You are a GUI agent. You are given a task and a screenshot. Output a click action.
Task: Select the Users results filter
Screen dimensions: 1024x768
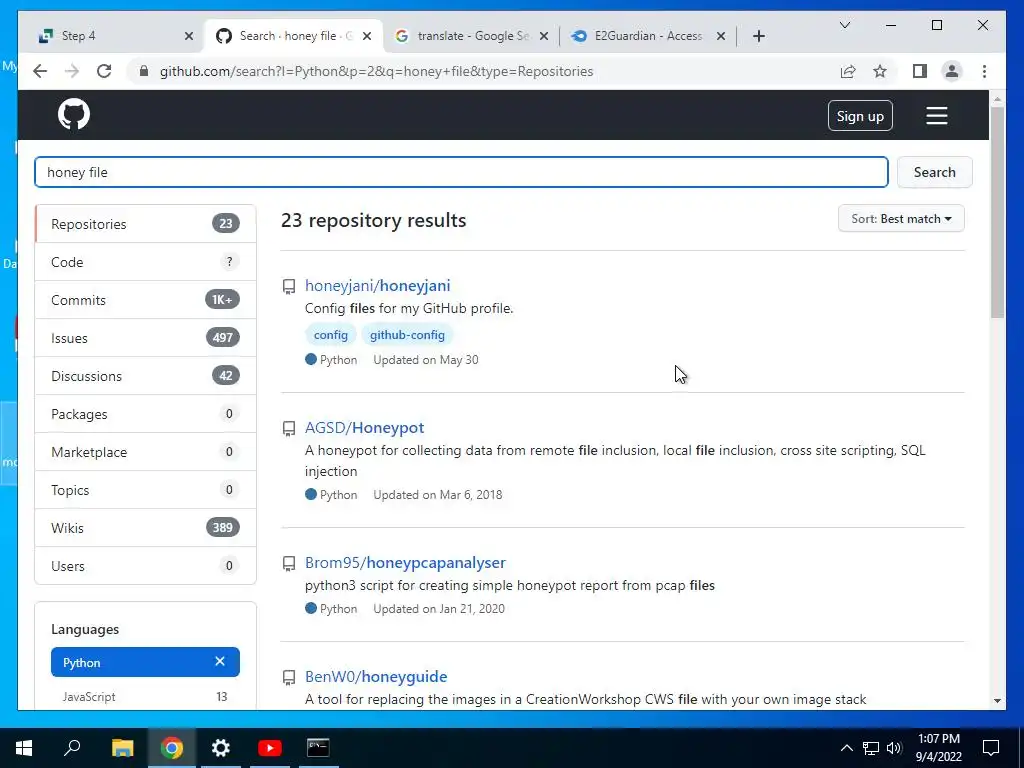point(145,566)
